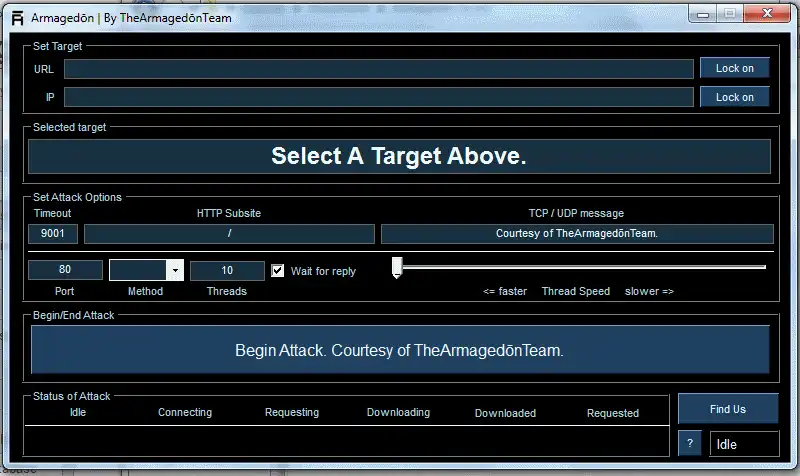Click the TCP / UDP message label

(576, 213)
